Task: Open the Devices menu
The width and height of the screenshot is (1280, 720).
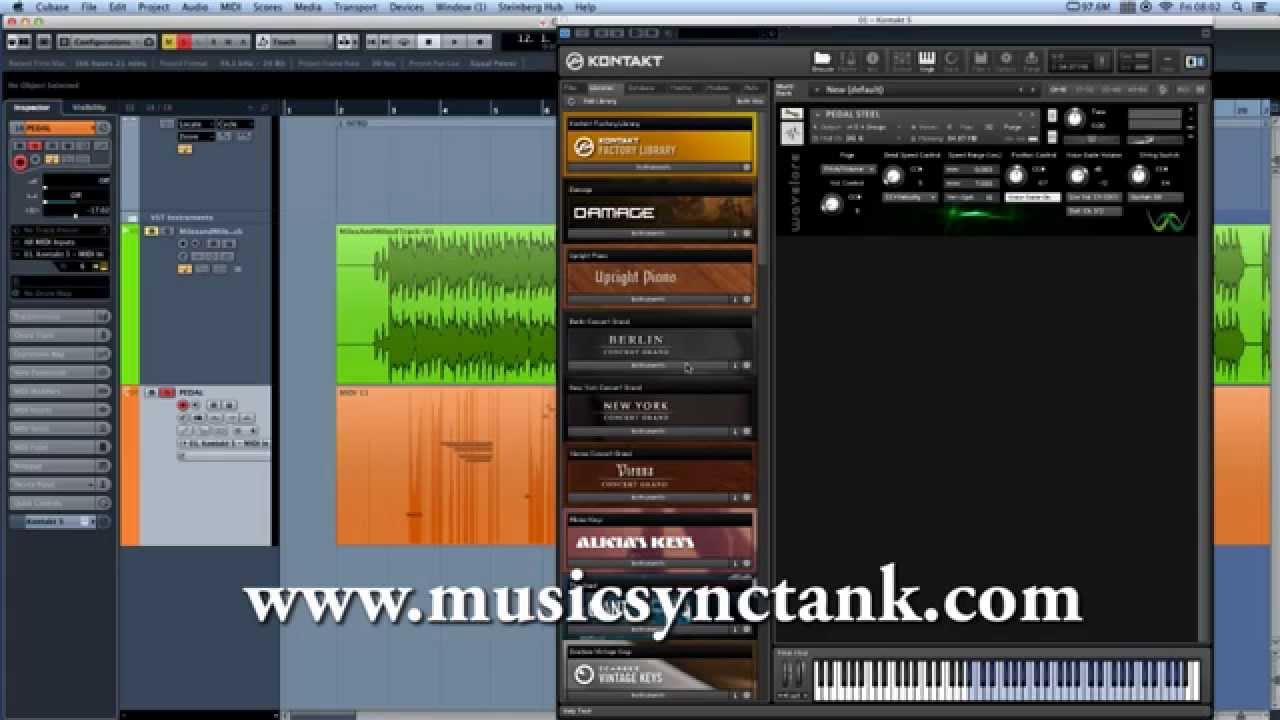Action: tap(406, 7)
